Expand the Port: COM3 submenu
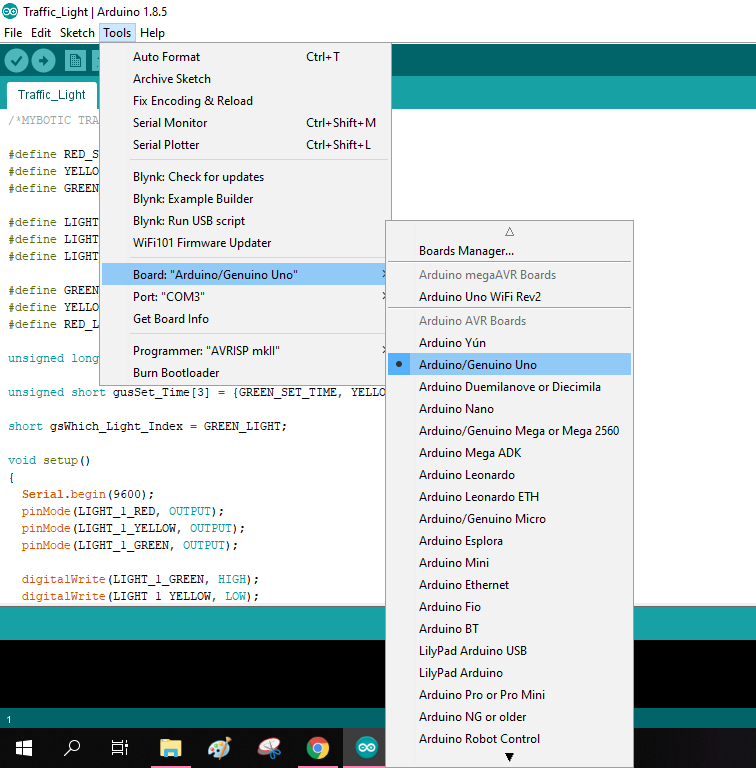The image size is (756, 768). pyautogui.click(x=244, y=297)
